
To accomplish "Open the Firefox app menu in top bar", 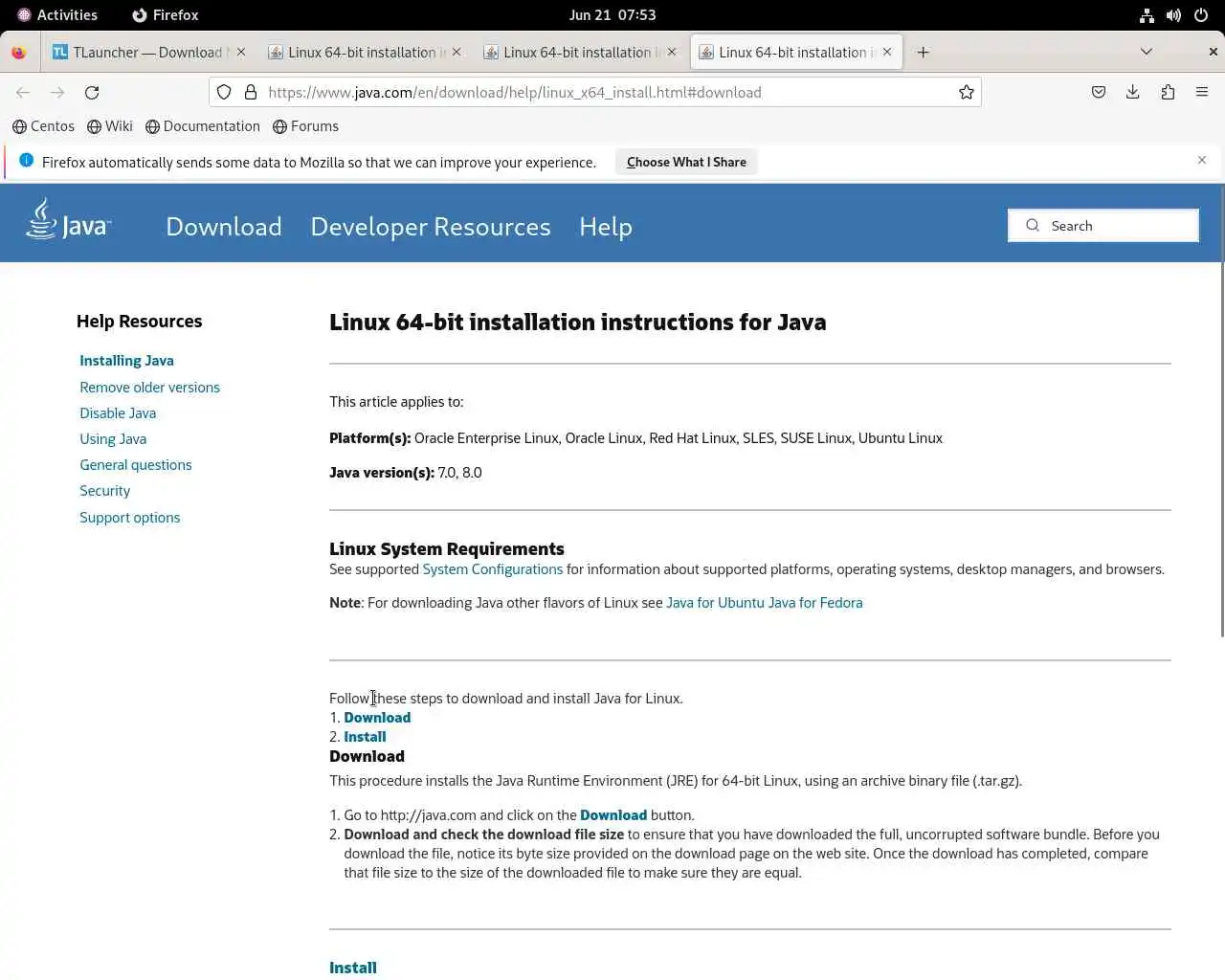I will [166, 15].
